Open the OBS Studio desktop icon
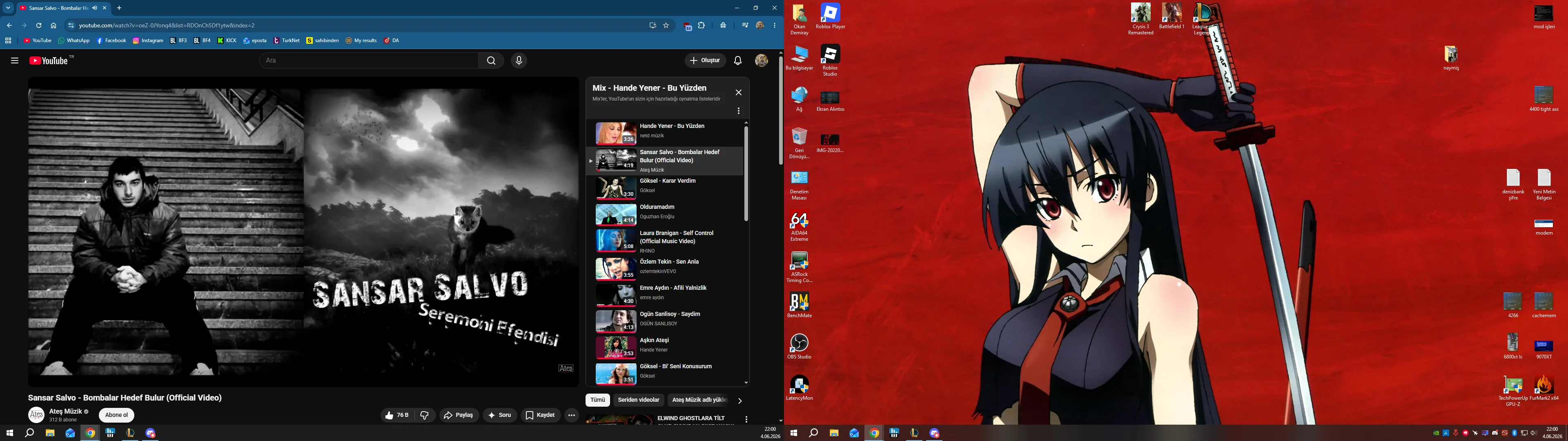 [799, 346]
